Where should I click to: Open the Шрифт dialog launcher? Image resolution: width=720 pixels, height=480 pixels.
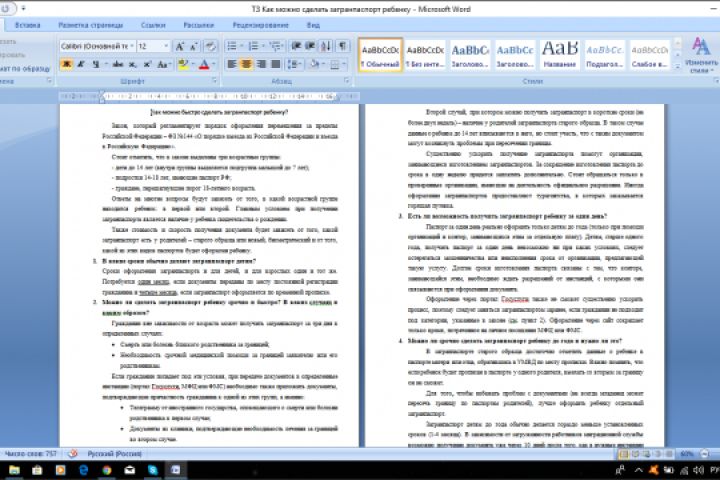[214, 81]
